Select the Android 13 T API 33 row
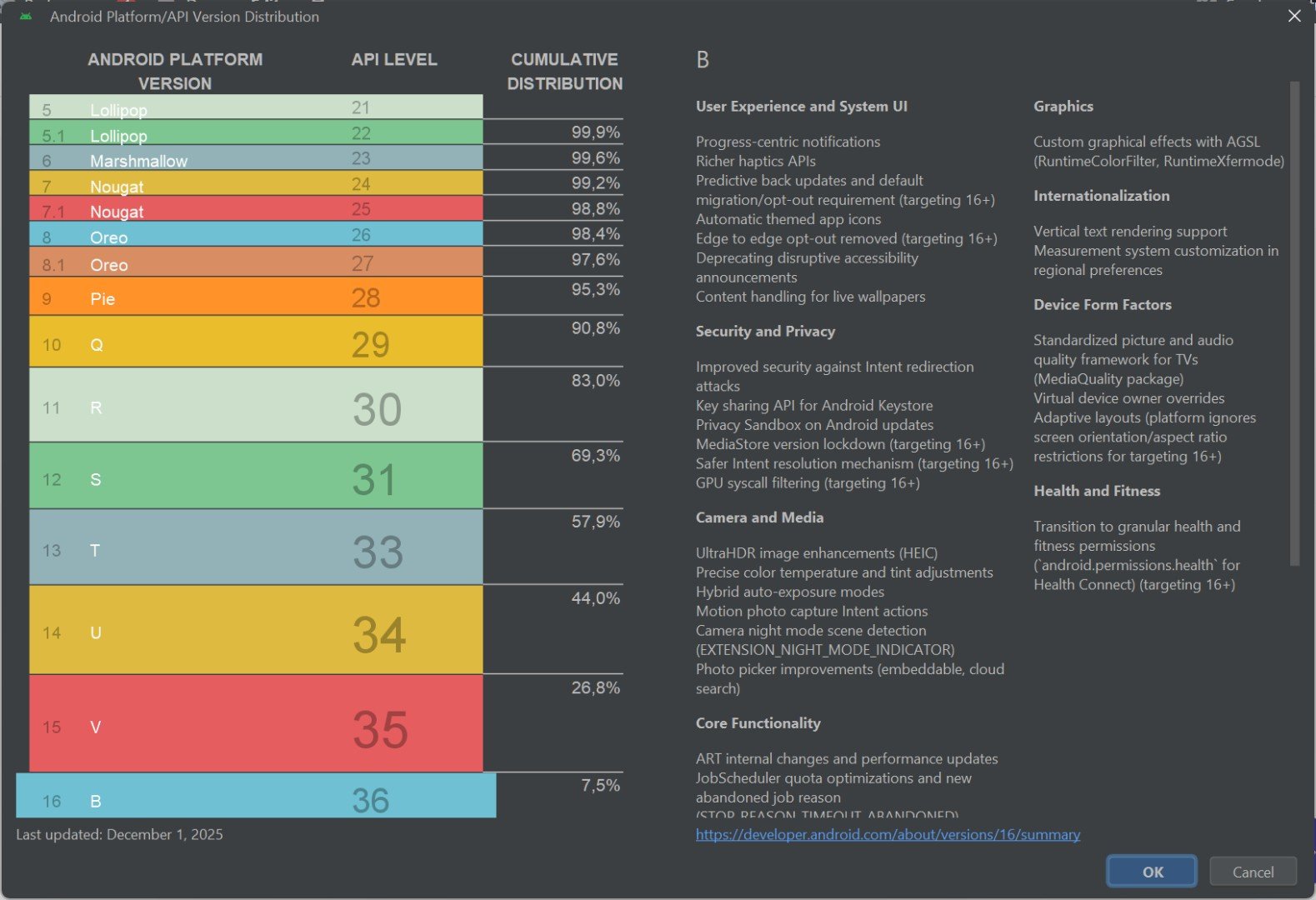1316x900 pixels. pyautogui.click(x=256, y=547)
